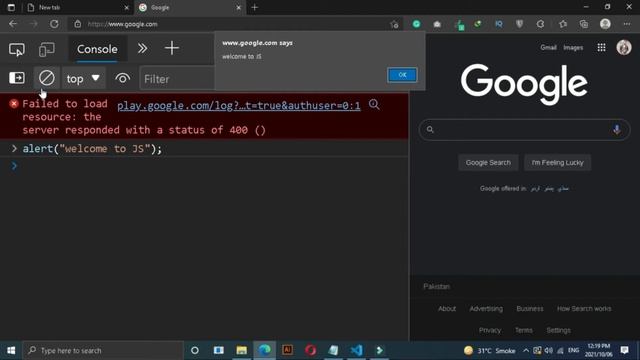Open the About footer link
The height and width of the screenshot is (360, 640).
tap(447, 309)
